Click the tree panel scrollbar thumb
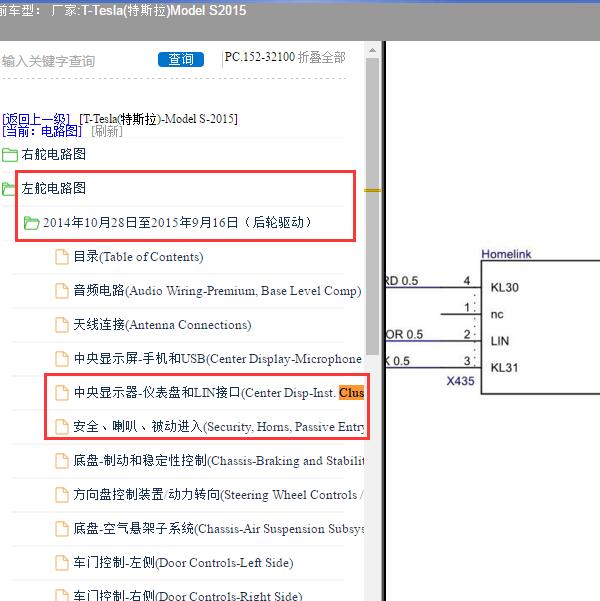Image resolution: width=600 pixels, height=601 pixels. (x=372, y=207)
